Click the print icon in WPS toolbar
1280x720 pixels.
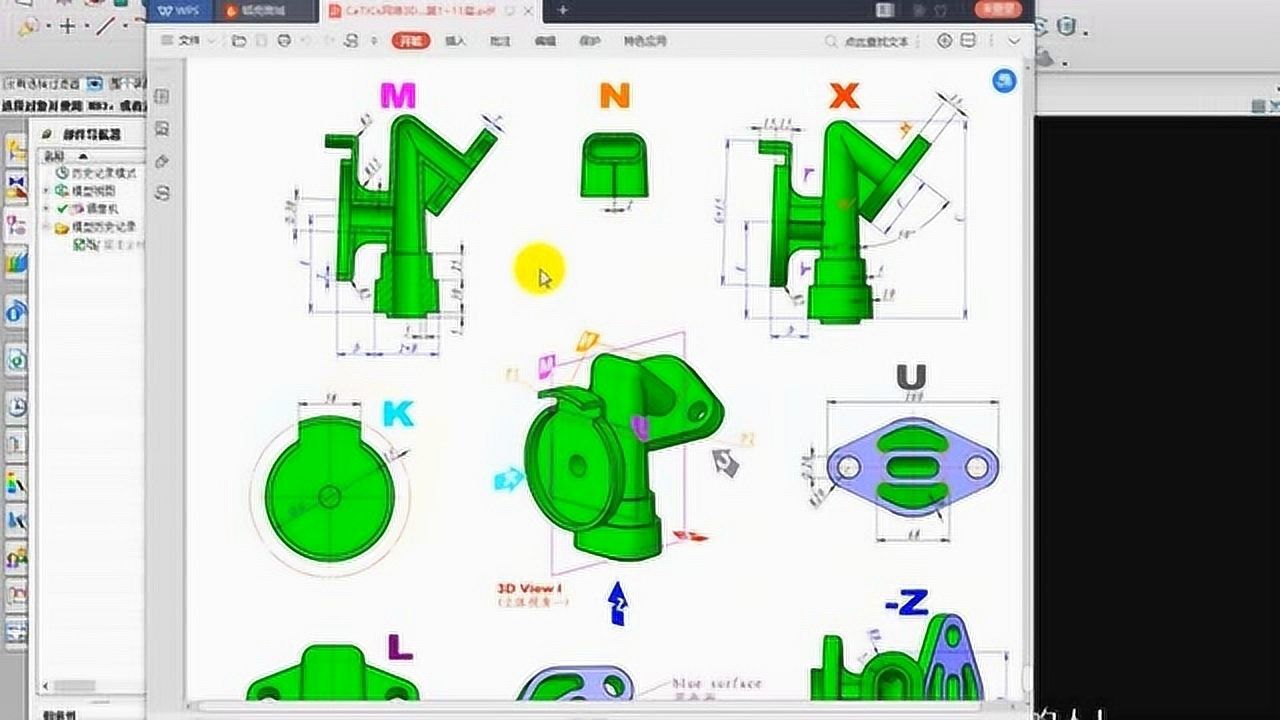click(284, 41)
